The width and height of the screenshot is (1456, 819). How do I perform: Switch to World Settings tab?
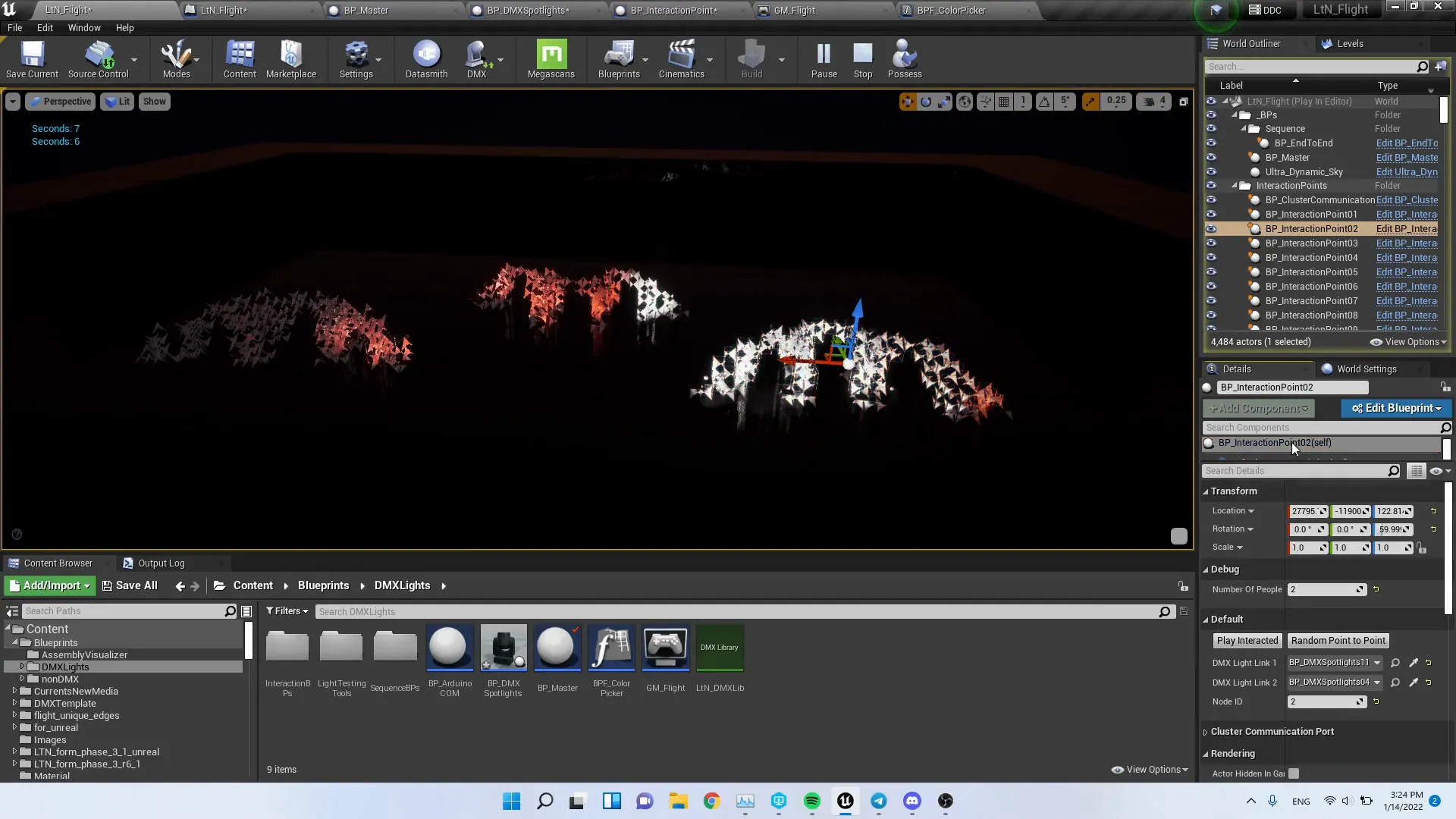1367,369
